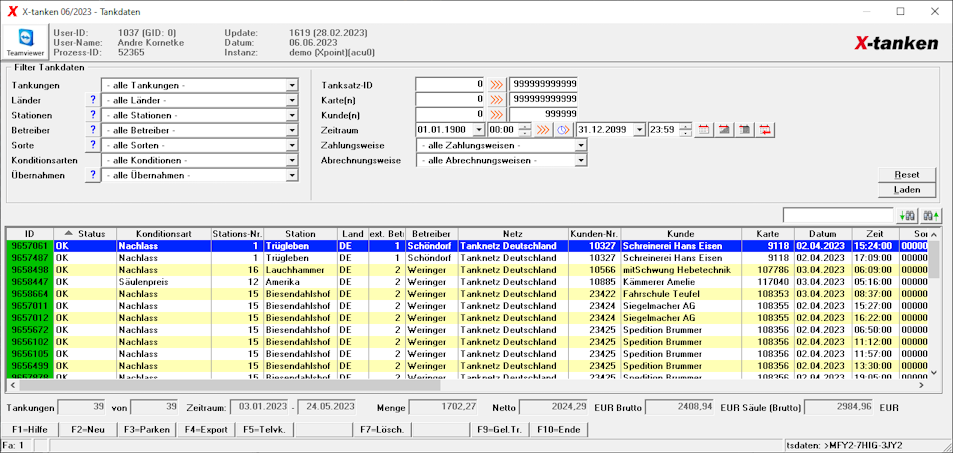Click table vertical scrollbar down arrow

pos(934,372)
